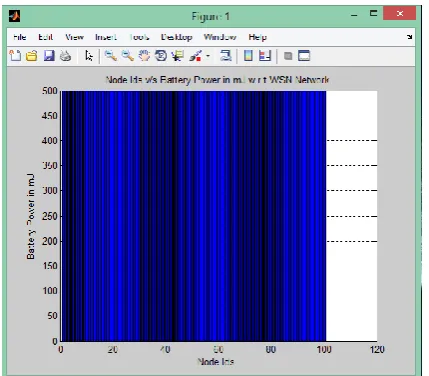Enable the Rotate 3D tool
The image size is (429, 376).
tap(161, 56)
